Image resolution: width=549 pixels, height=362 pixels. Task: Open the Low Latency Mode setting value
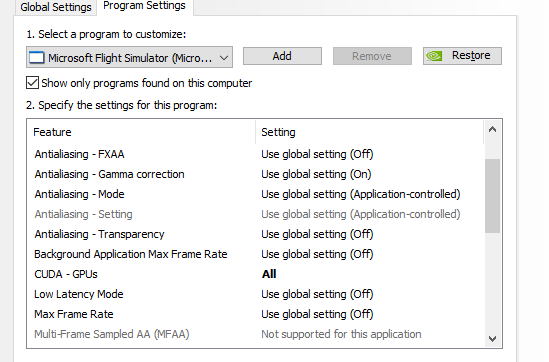pos(317,294)
